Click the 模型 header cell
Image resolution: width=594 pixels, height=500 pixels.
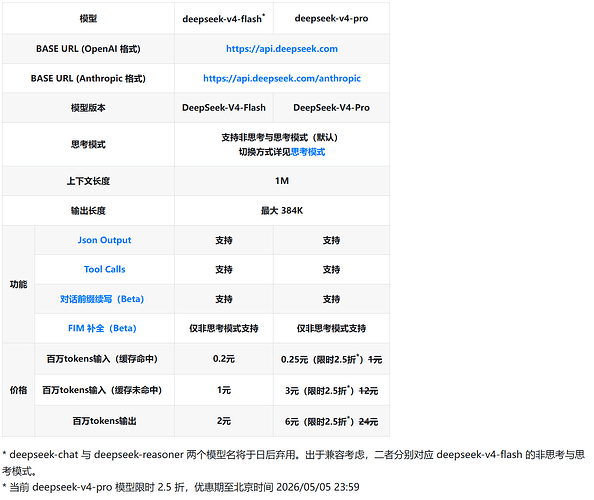[x=88, y=18]
